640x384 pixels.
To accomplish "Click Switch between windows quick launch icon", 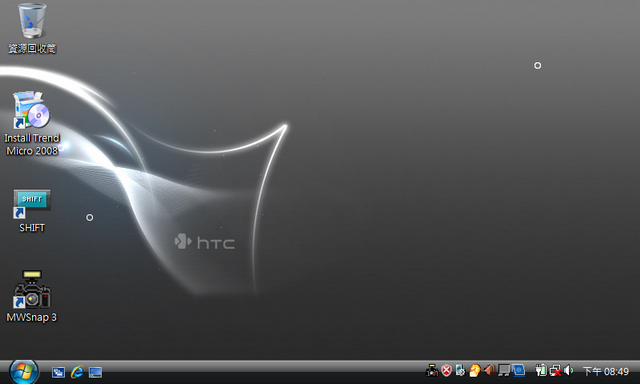I will (58, 372).
